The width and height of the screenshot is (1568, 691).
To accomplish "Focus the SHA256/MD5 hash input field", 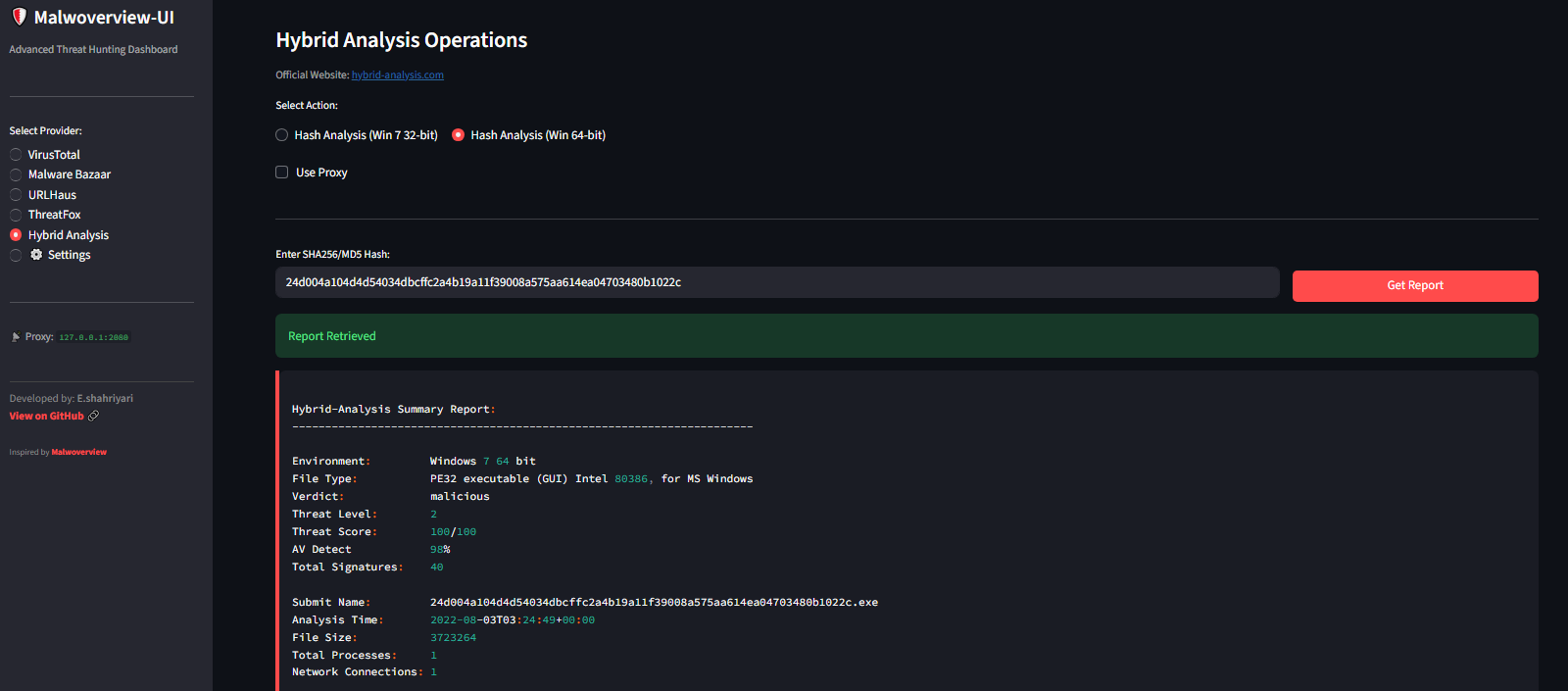I will [x=777, y=282].
